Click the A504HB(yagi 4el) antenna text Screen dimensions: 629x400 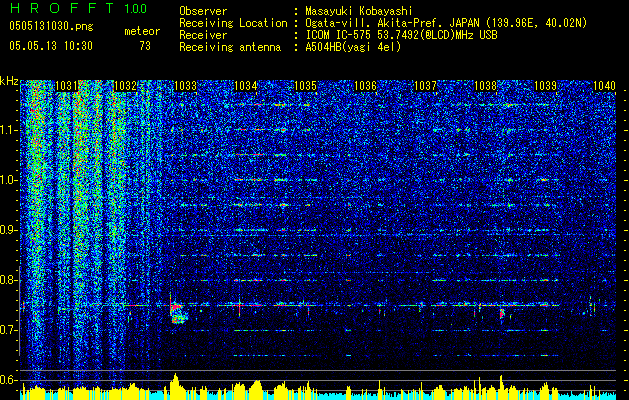pos(353,47)
